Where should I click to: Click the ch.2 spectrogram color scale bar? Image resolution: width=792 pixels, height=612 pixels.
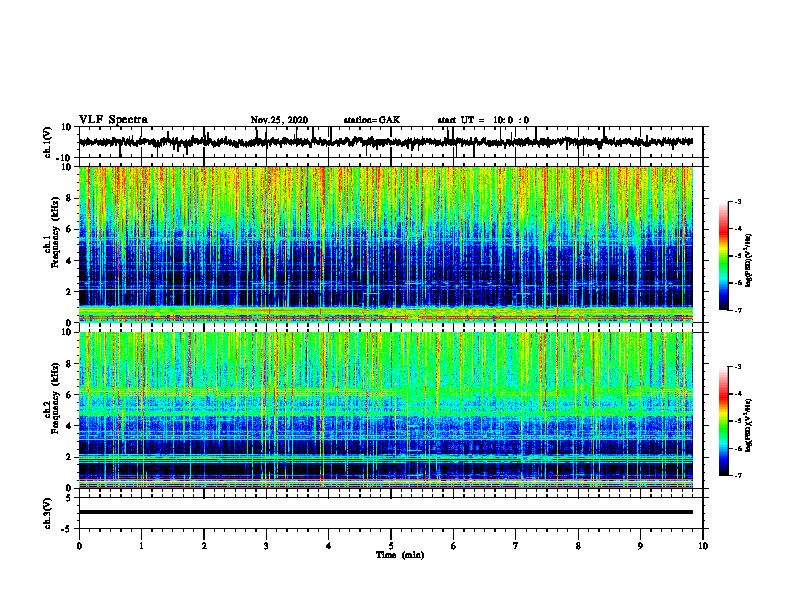723,421
